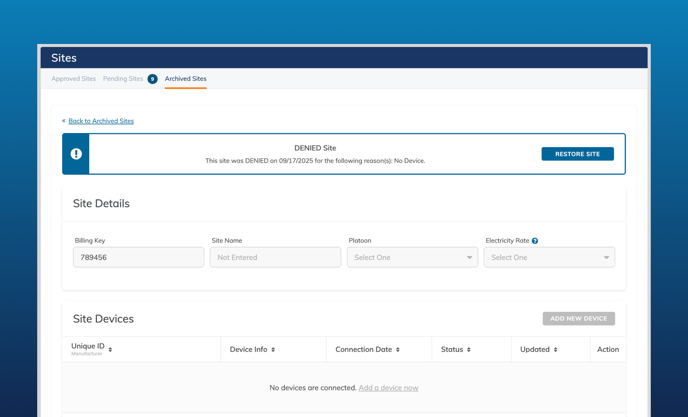Sort by Updated column arrows
This screenshot has height=417, width=688.
556,350
